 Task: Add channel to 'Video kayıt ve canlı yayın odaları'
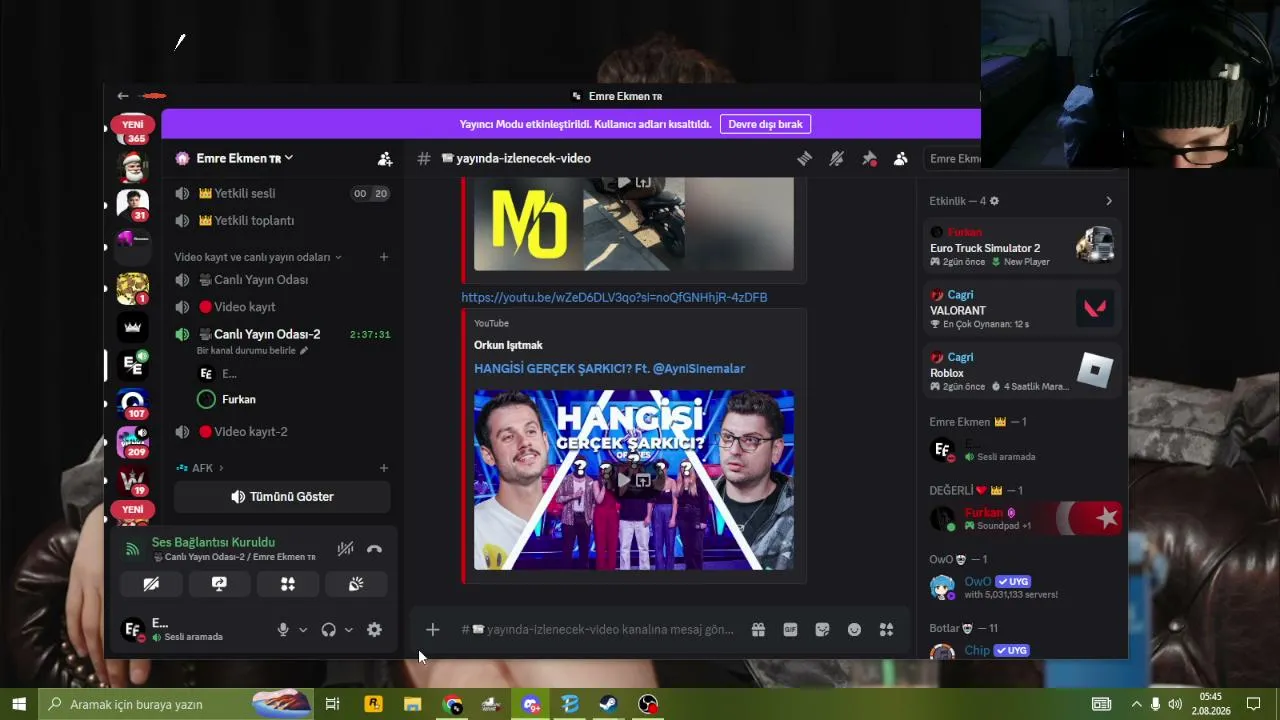pyautogui.click(x=383, y=257)
